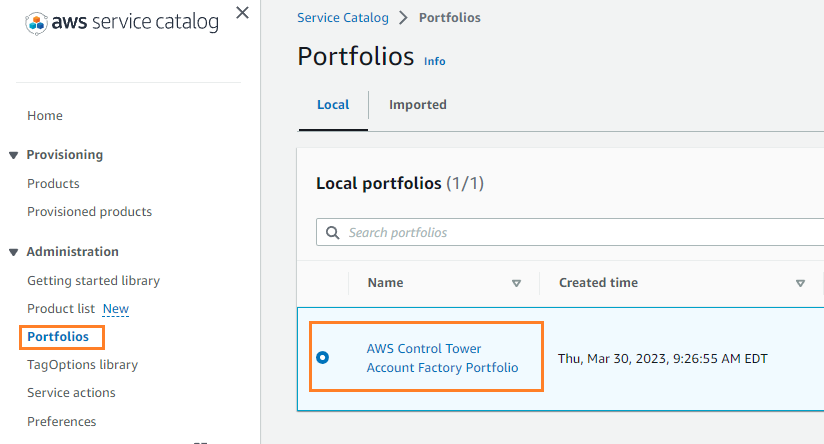Open AWS Control Tower Account Factory Portfolio
Image resolution: width=824 pixels, height=444 pixels.
click(x=442, y=358)
